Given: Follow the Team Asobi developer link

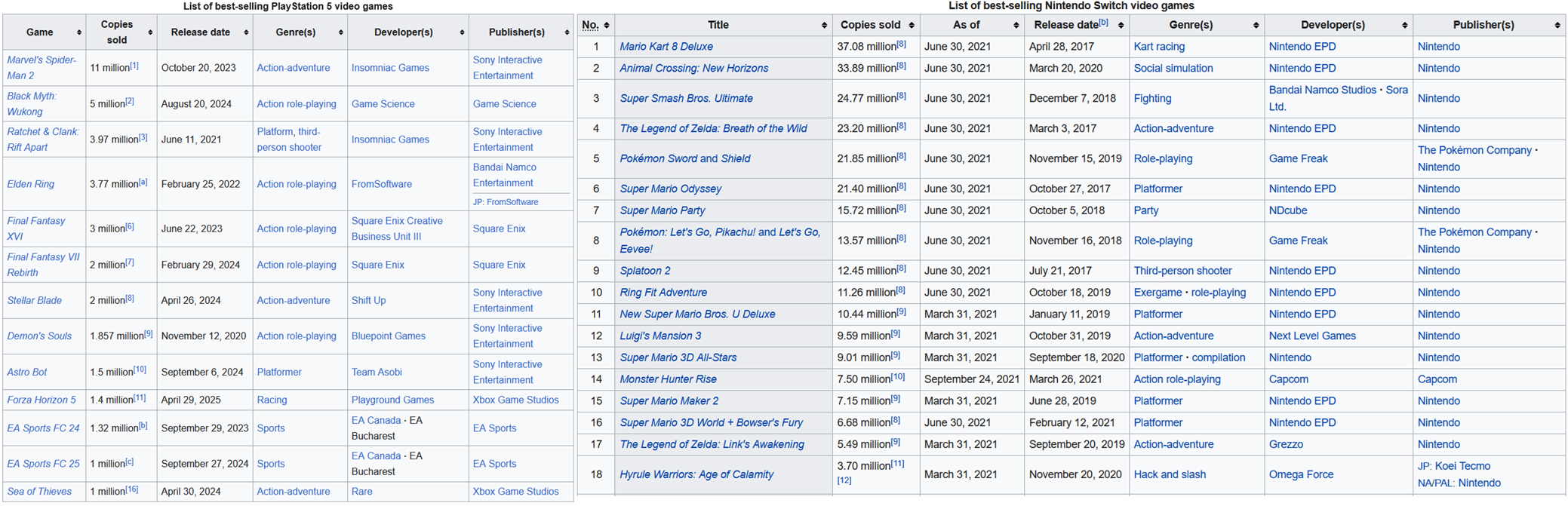Looking at the screenshot, I should pos(377,372).
